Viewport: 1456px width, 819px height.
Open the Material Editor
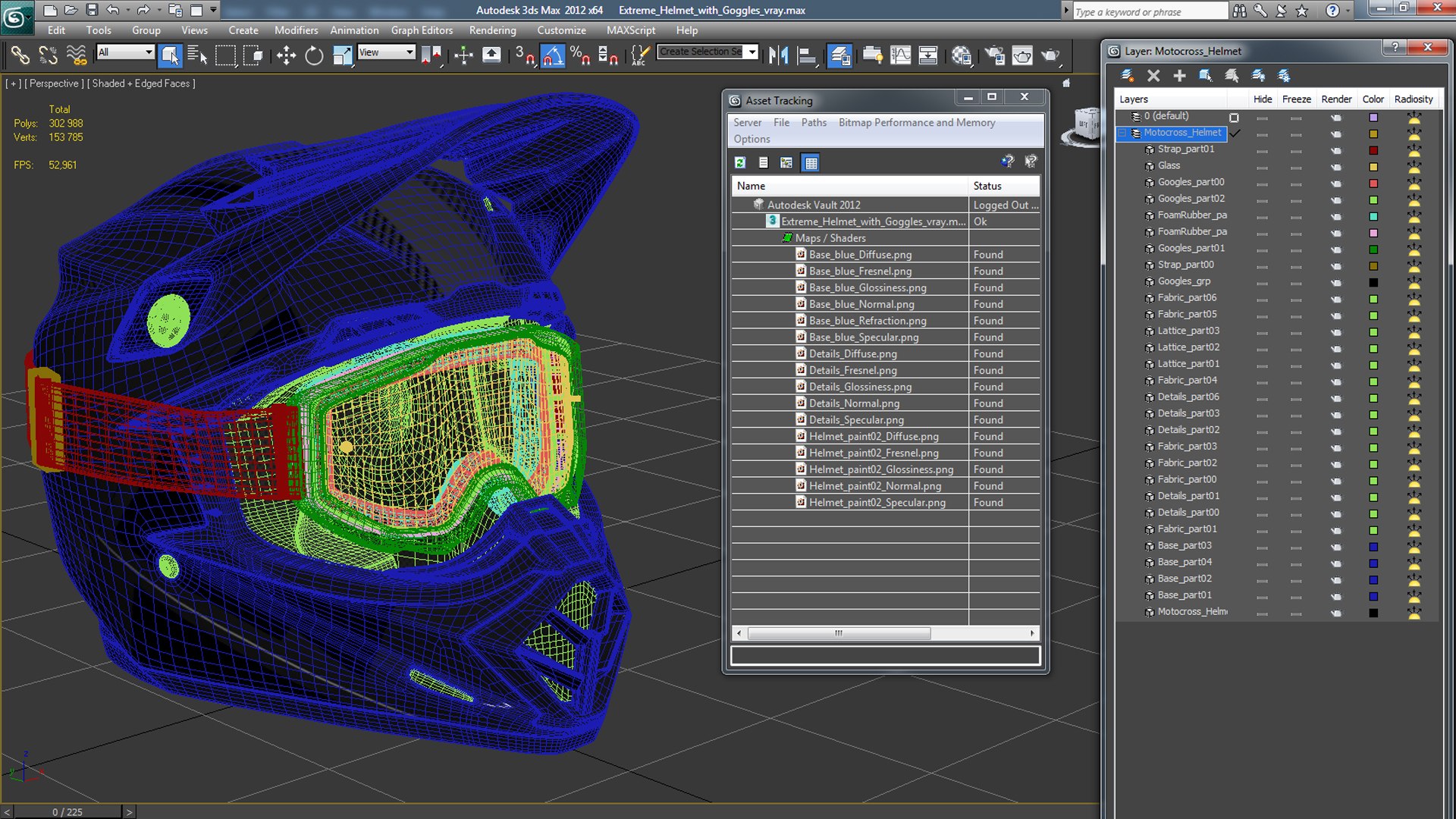coord(962,55)
